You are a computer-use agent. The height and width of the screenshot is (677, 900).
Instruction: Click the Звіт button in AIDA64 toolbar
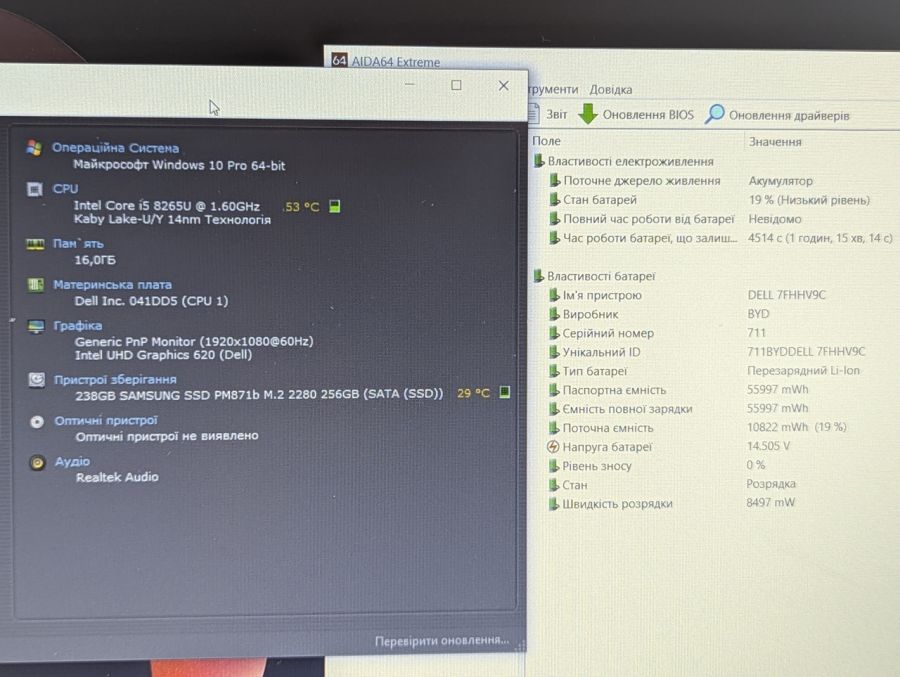549,114
